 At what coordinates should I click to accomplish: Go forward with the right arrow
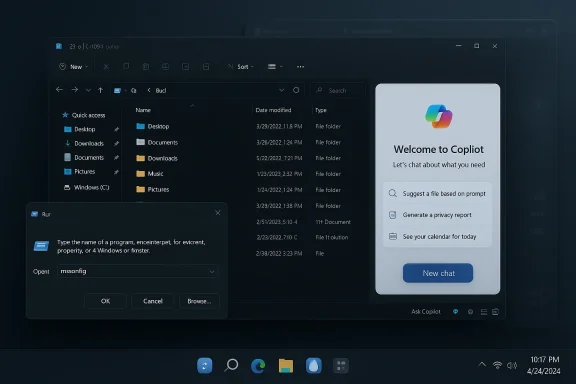tap(75, 90)
